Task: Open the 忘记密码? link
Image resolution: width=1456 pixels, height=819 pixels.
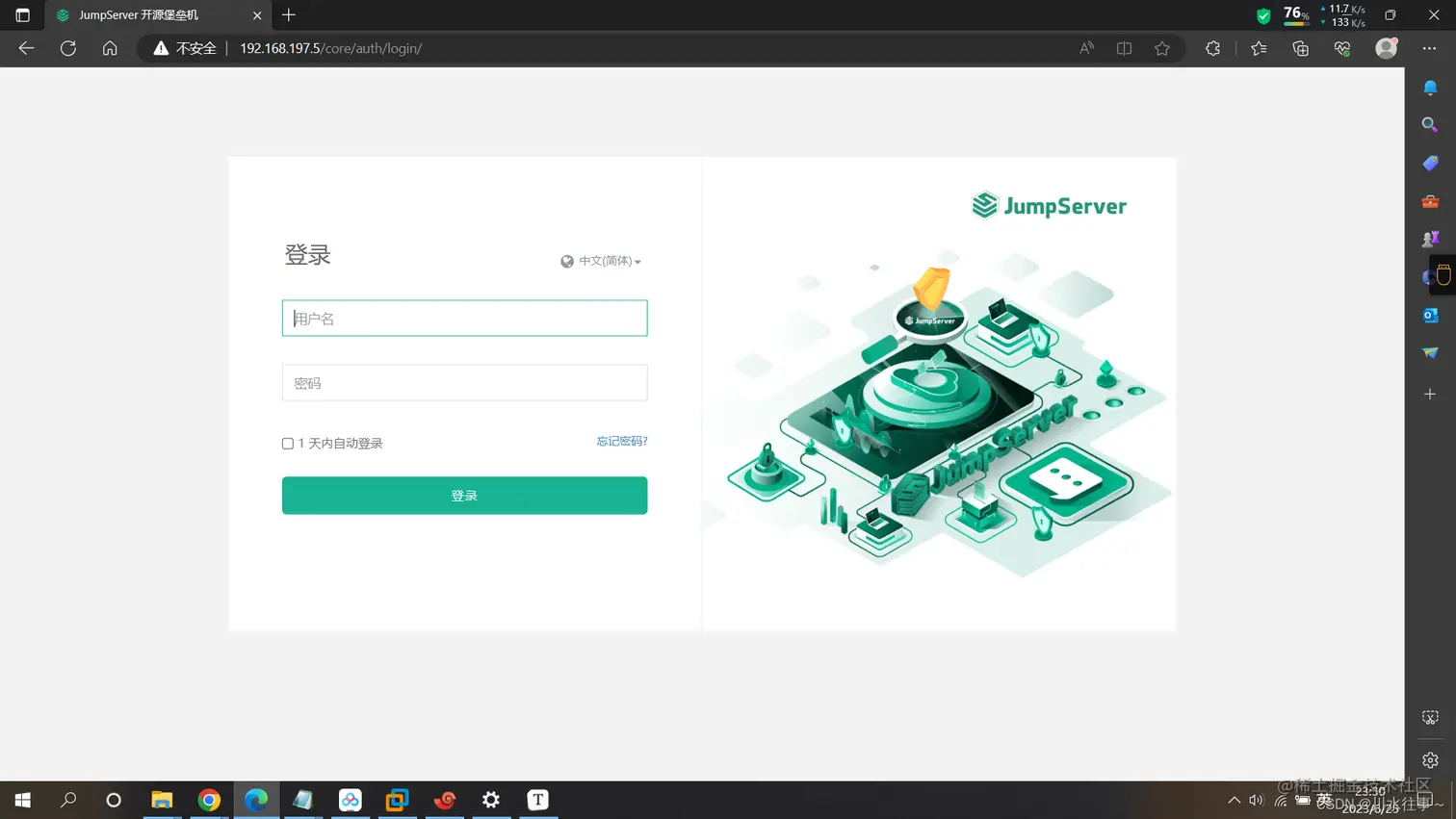Action: [x=622, y=441]
